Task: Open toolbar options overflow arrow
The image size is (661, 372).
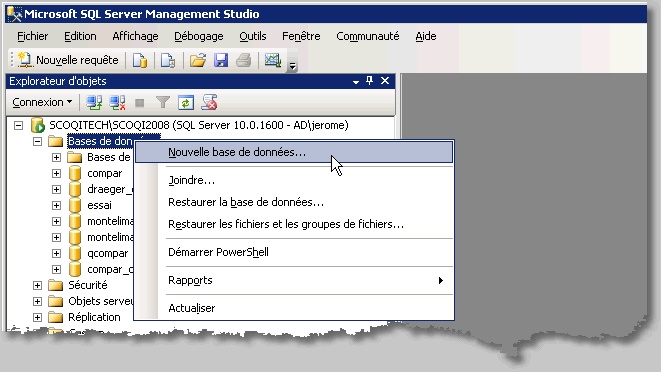Action: 292,65
